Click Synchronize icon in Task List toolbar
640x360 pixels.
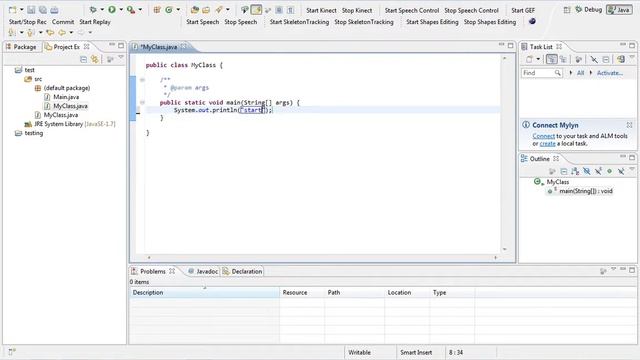click(620, 60)
